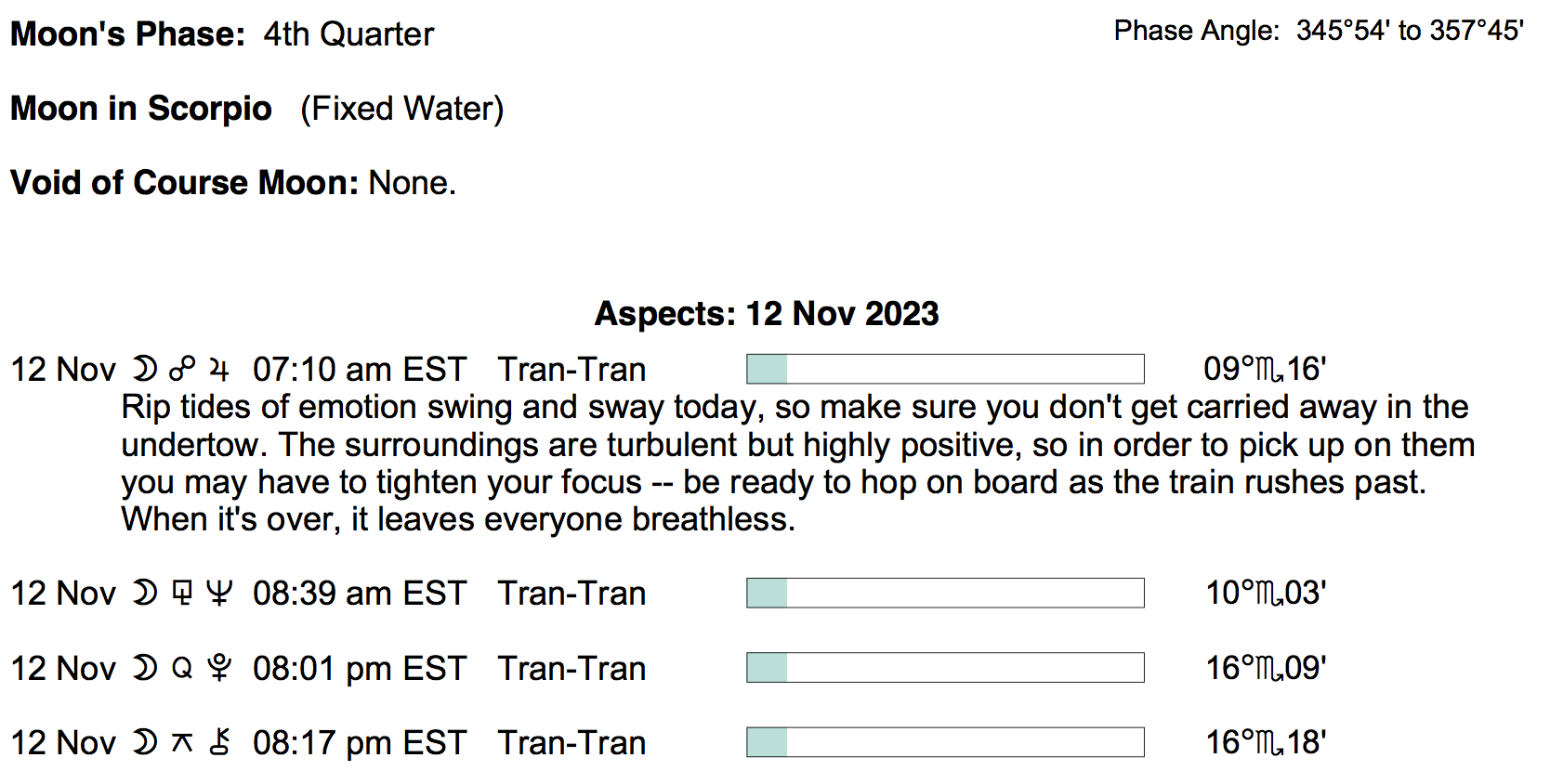Click the strength bar for the 08:17 pm aspect
Screen dimensions: 1550x784
[945, 742]
